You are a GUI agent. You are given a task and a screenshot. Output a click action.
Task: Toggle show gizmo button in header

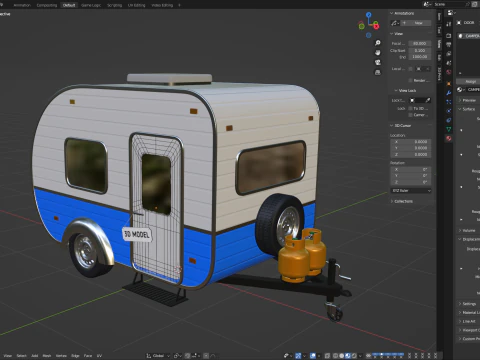coord(298,356)
